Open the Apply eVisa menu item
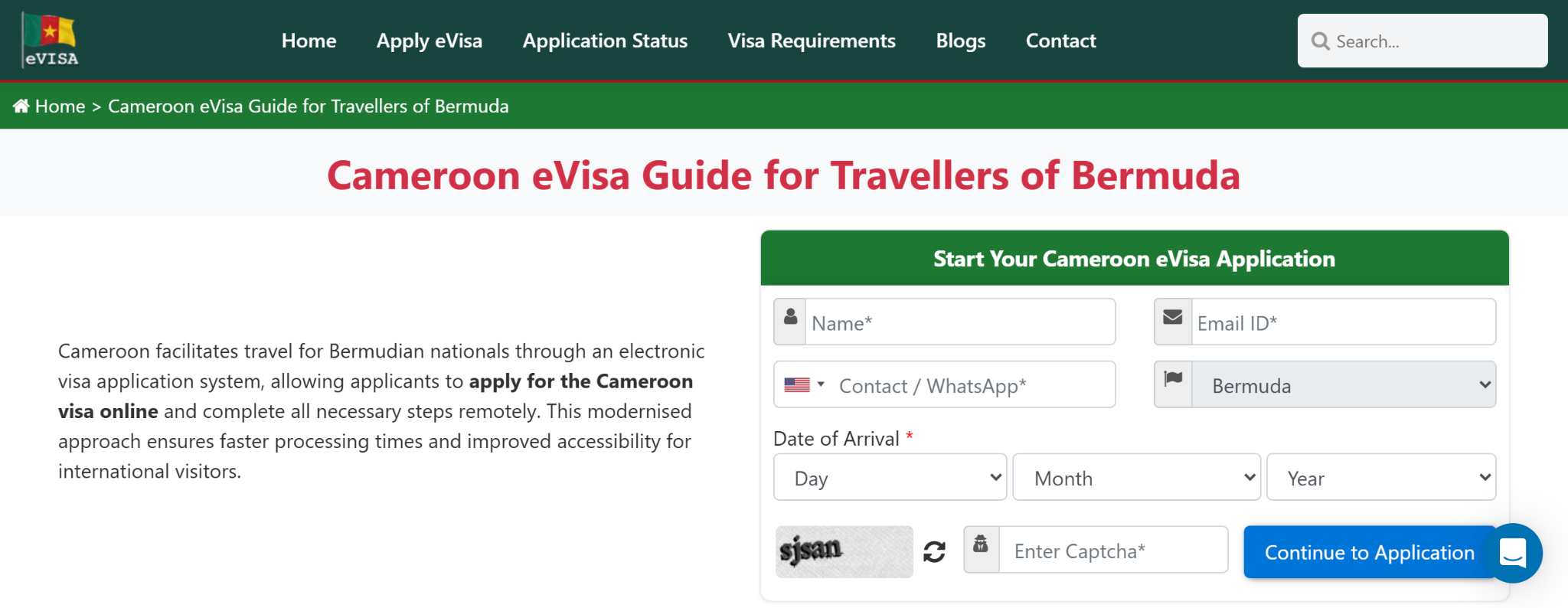The width and height of the screenshot is (1568, 608). coord(430,41)
